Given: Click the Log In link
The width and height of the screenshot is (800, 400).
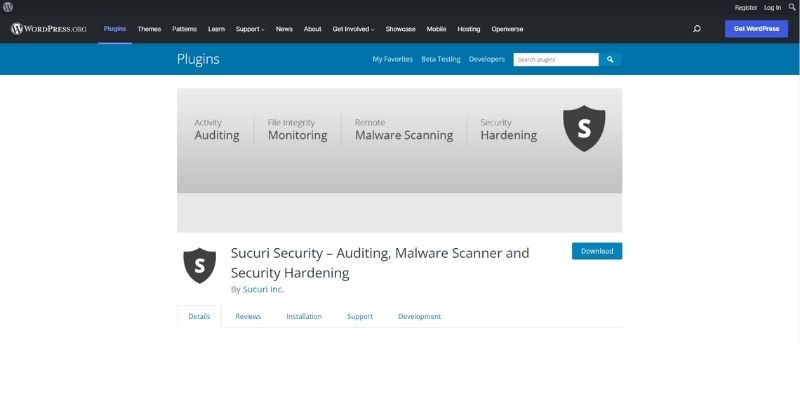Looking at the screenshot, I should tap(772, 7).
